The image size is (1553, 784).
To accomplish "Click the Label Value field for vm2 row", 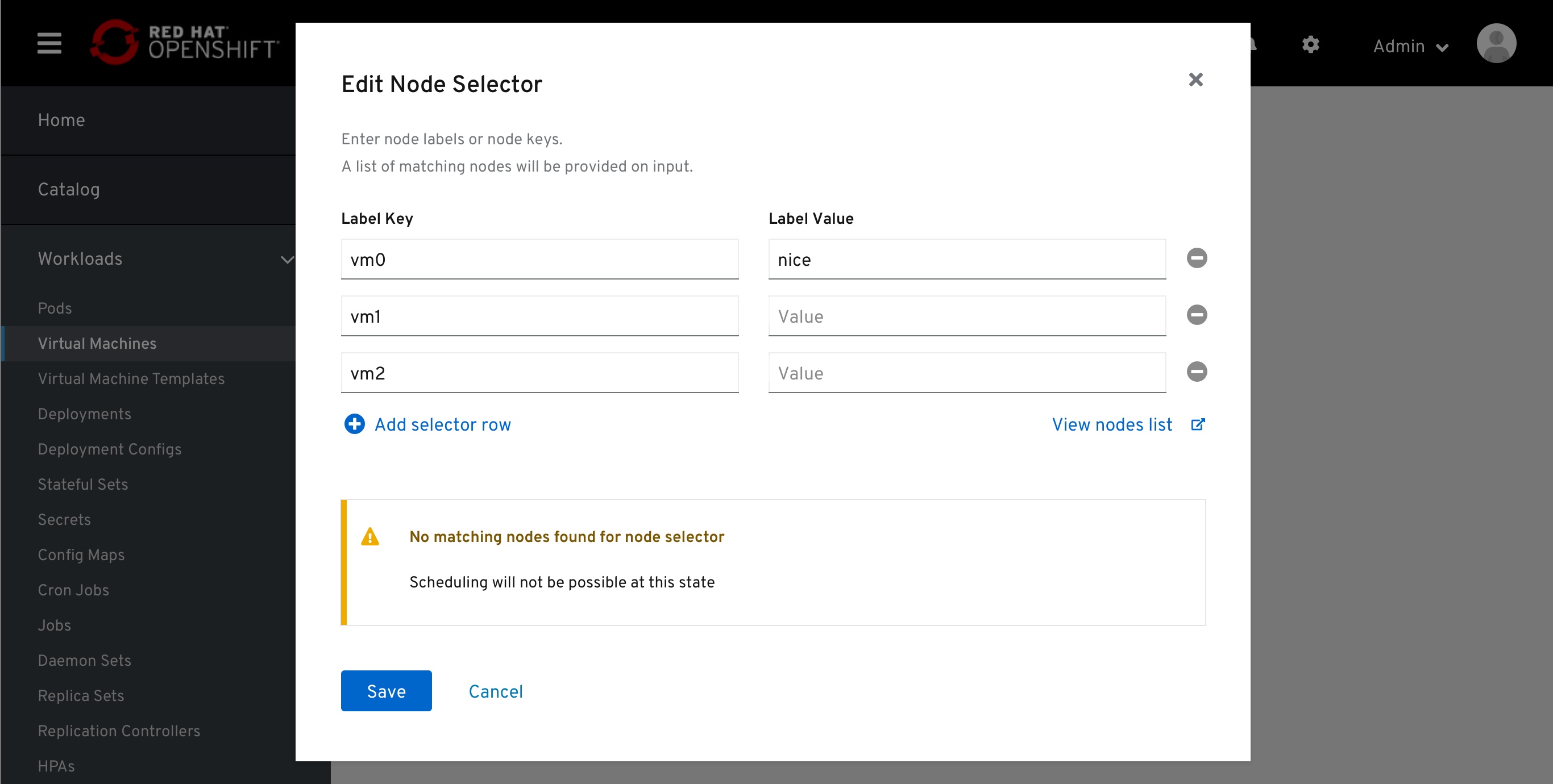I will tap(967, 373).
